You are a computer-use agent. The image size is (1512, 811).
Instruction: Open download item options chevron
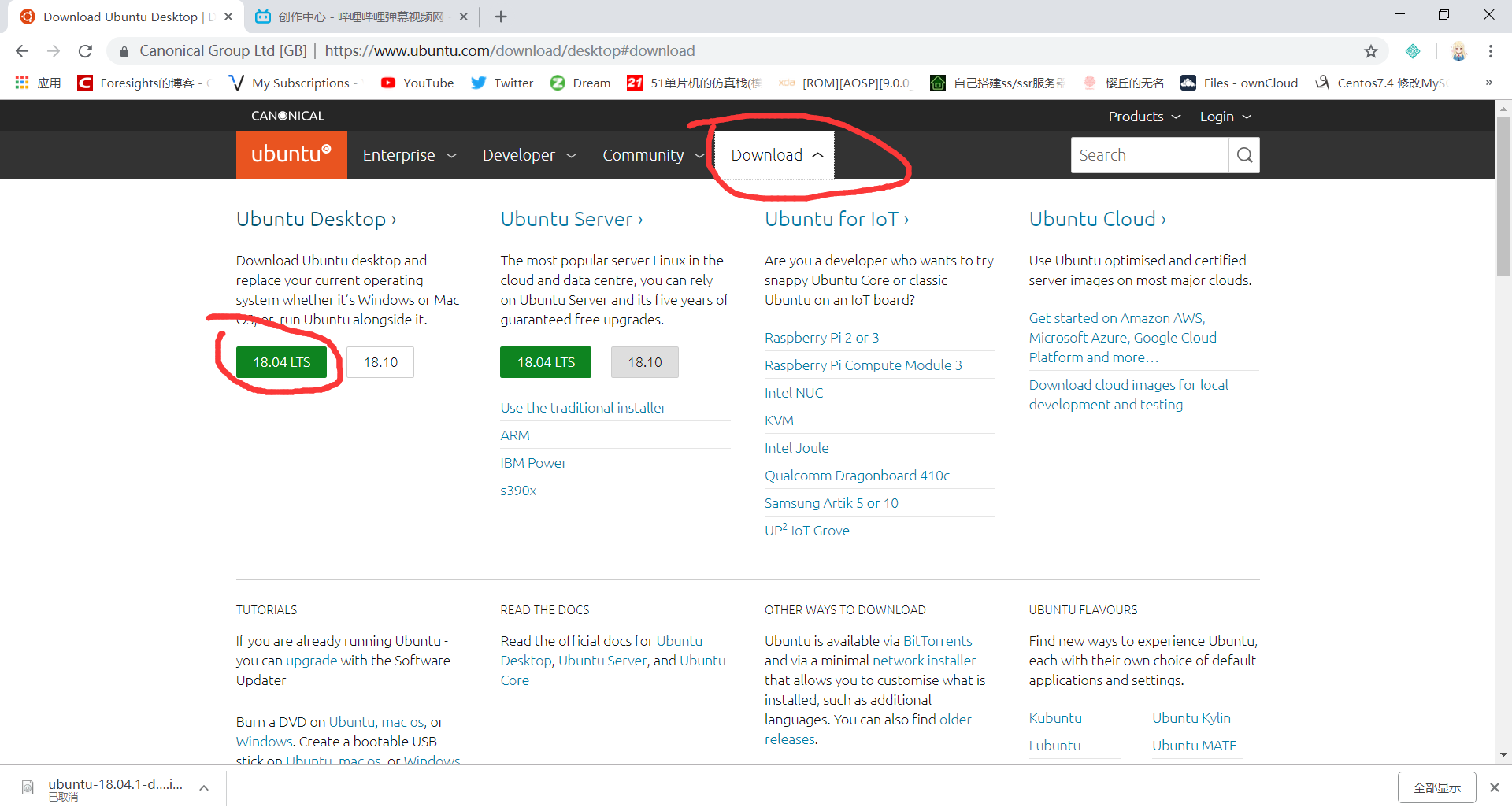[x=204, y=787]
